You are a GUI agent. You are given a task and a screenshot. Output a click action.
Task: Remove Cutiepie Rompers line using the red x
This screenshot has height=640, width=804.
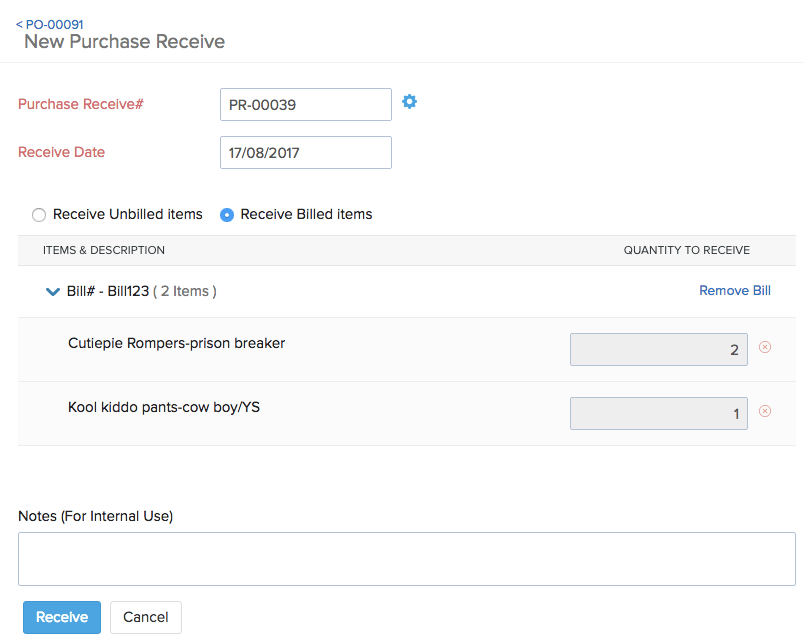[x=764, y=347]
